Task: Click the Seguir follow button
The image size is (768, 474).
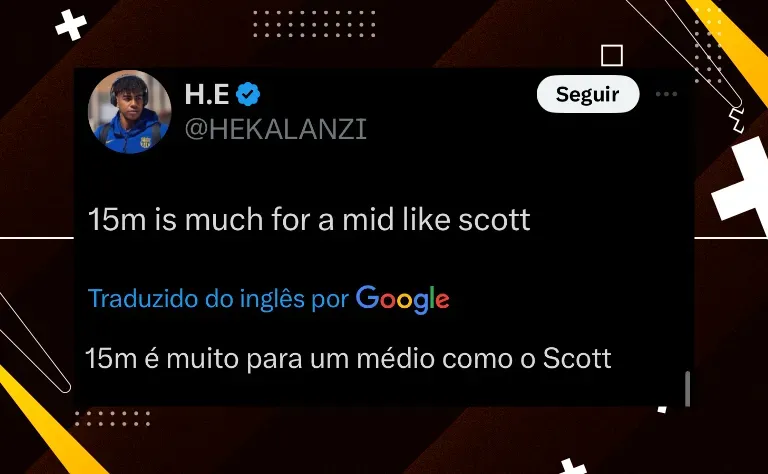Action: click(x=588, y=94)
